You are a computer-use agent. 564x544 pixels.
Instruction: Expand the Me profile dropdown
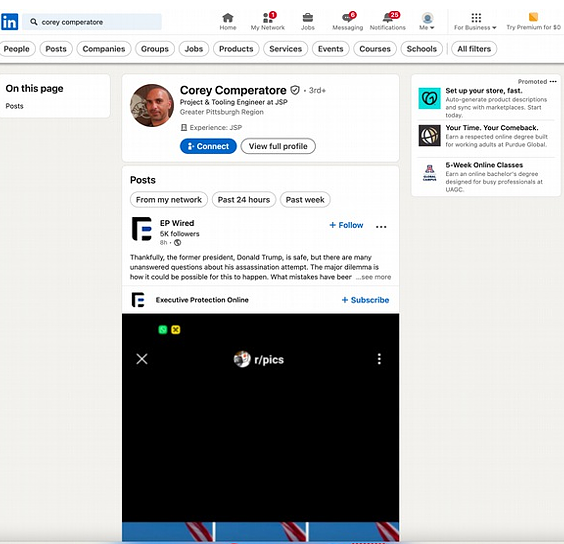(x=427, y=22)
